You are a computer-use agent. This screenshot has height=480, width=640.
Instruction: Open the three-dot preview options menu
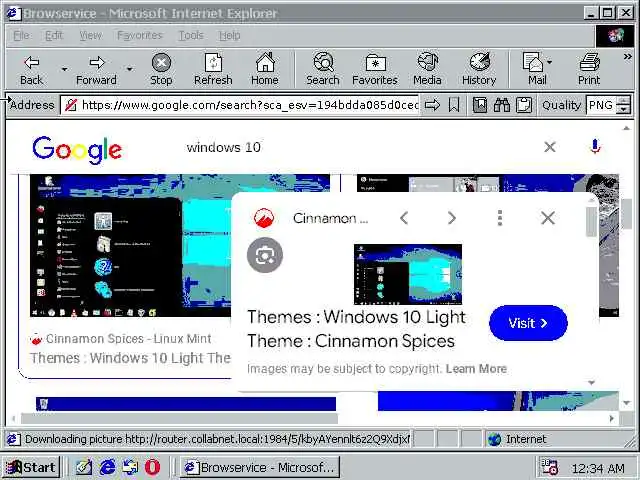500,218
